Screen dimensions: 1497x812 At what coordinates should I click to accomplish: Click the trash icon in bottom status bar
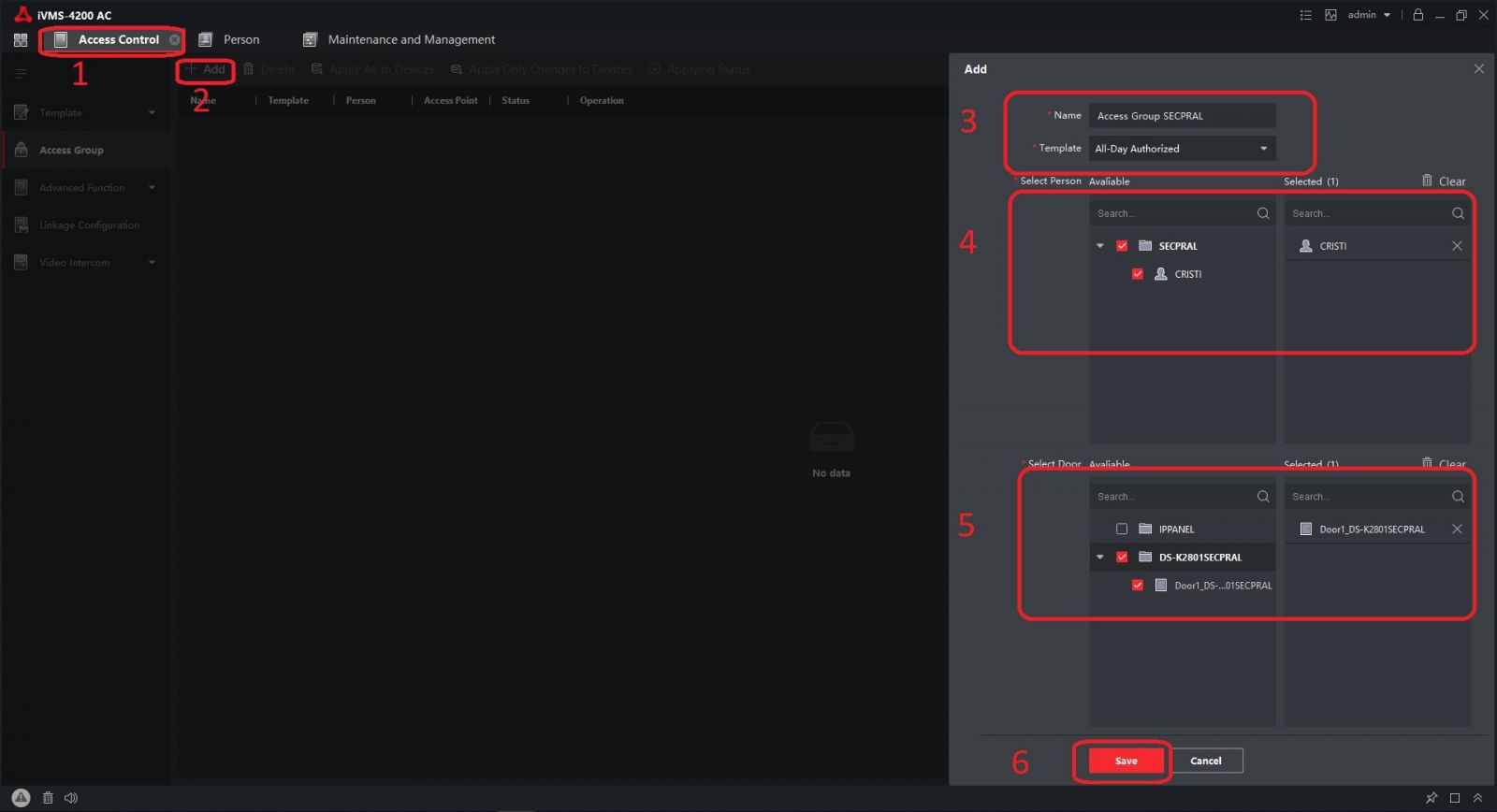(48, 798)
